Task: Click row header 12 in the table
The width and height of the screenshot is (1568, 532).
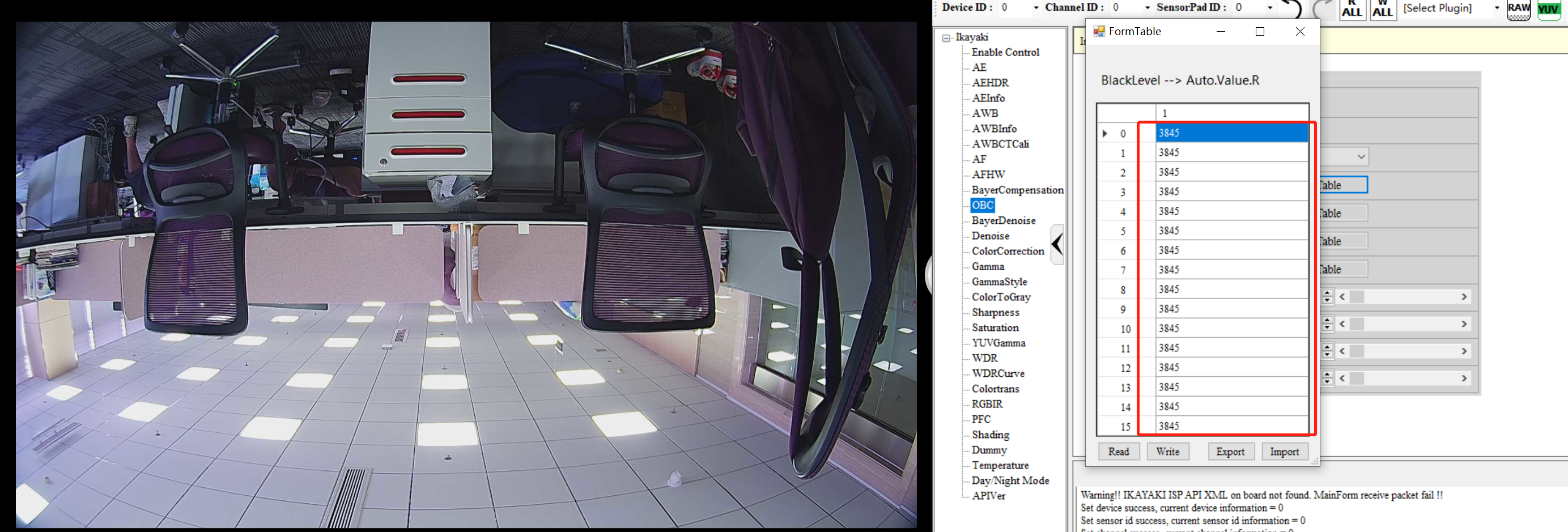Action: pyautogui.click(x=1126, y=368)
